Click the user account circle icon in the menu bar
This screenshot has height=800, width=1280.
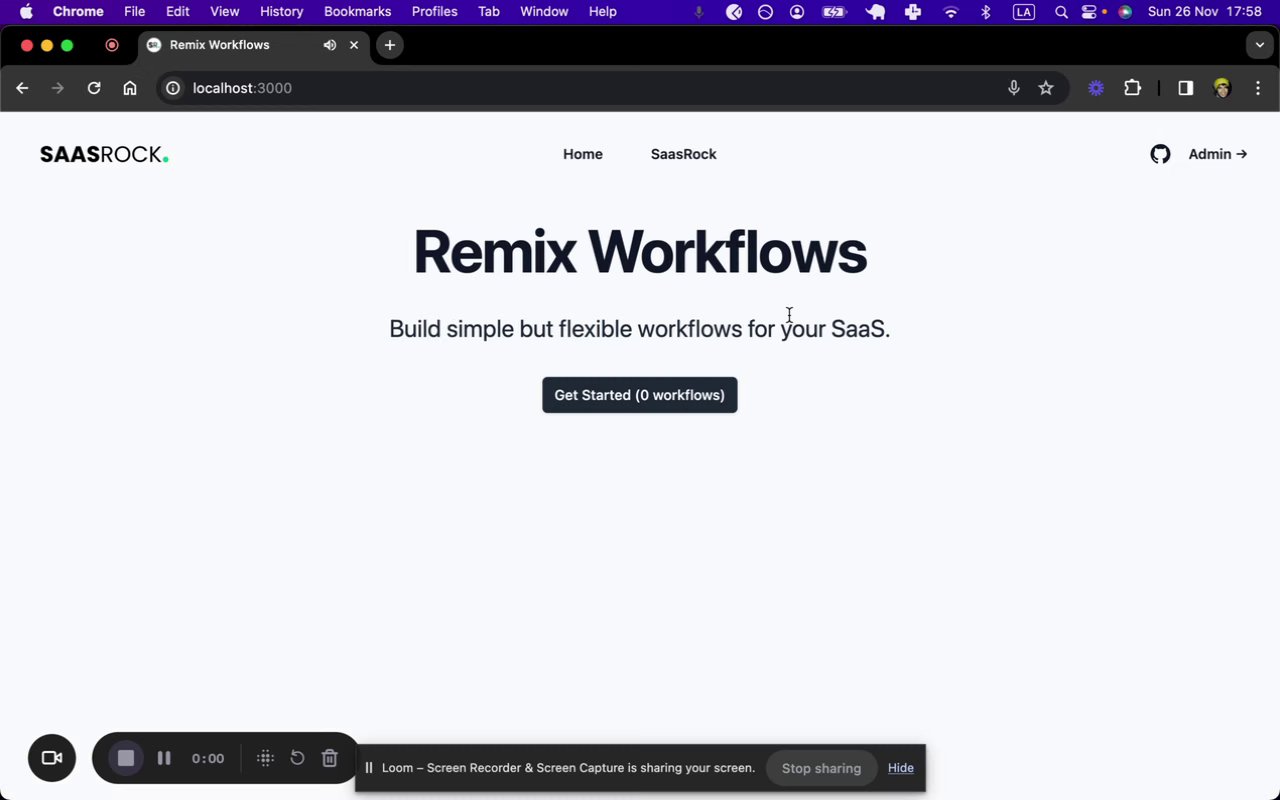(x=797, y=12)
